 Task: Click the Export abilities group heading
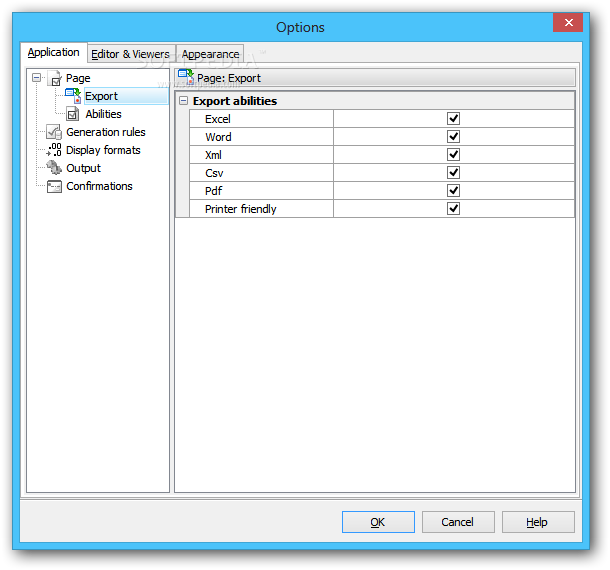coord(235,101)
